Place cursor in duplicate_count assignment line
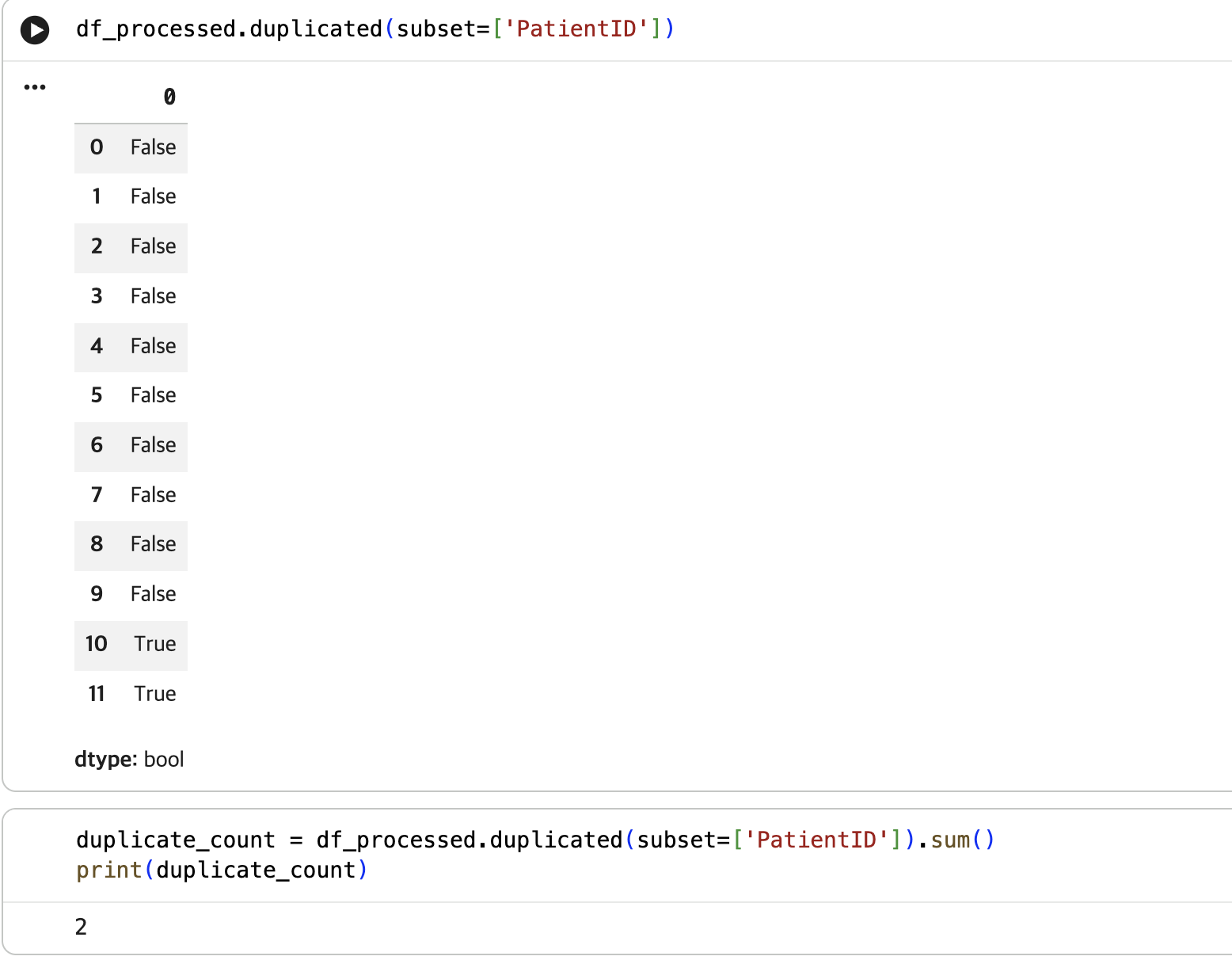This screenshot has height=960, width=1232. tap(535, 840)
